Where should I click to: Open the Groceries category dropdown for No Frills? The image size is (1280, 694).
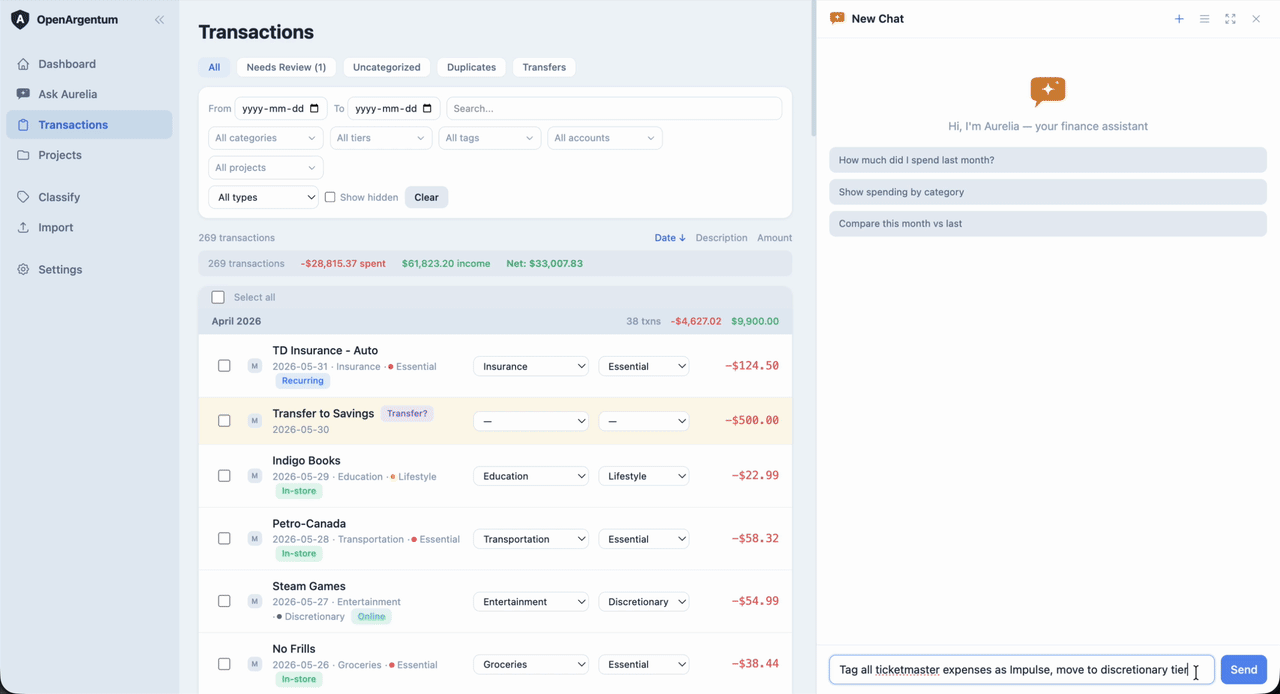[531, 664]
